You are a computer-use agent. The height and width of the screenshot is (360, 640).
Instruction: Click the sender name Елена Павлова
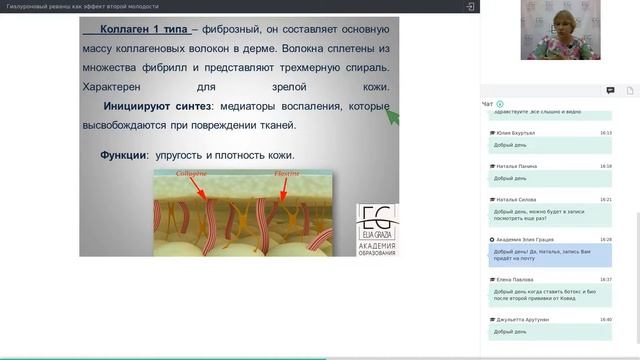coord(515,280)
